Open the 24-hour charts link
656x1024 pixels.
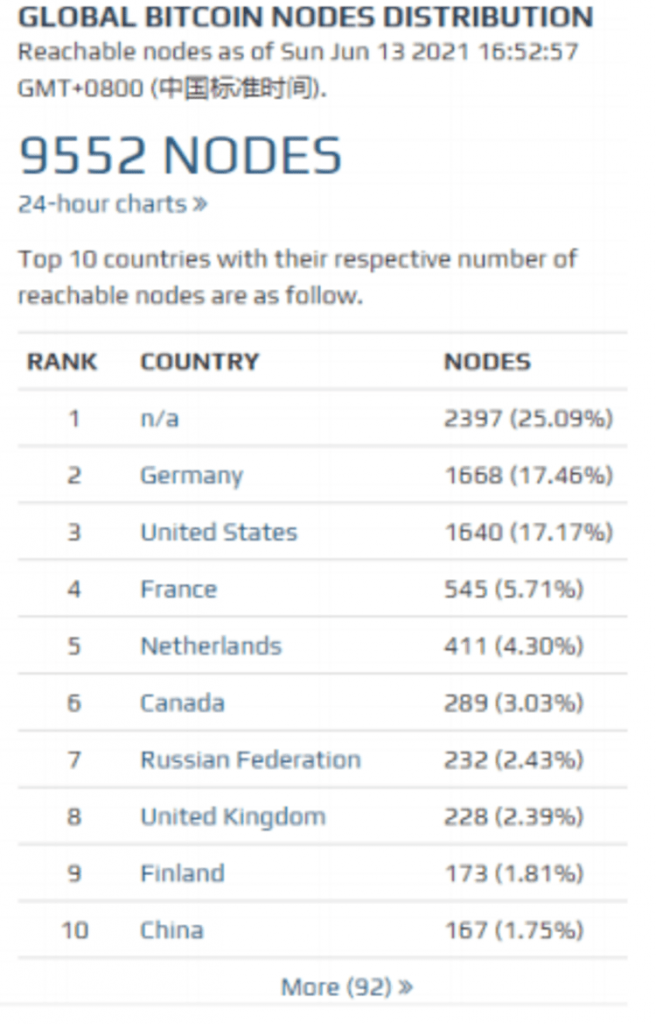(x=112, y=204)
